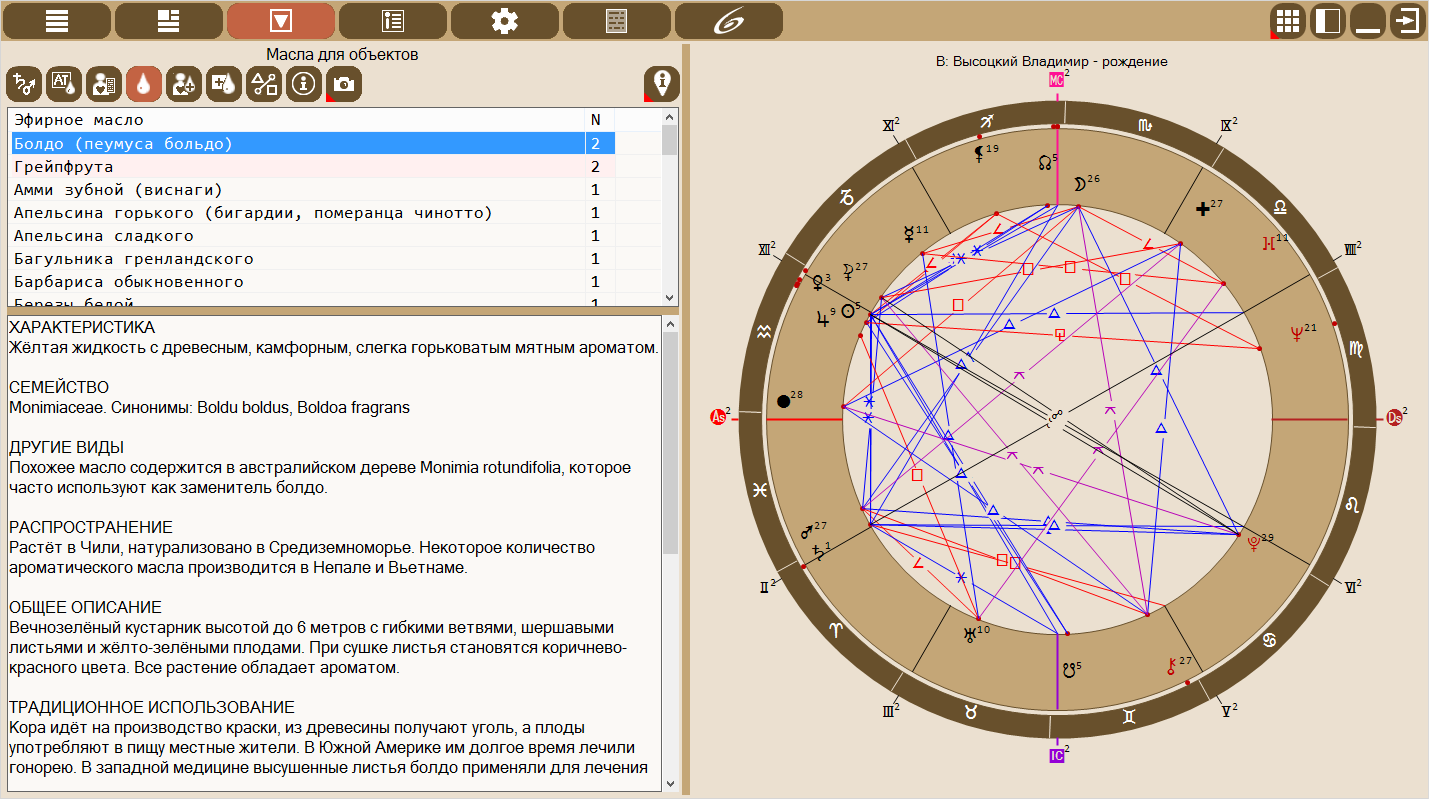1429x799 pixels.
Task: Click the info circle icon in the oils toolbar
Action: pyautogui.click(x=303, y=85)
